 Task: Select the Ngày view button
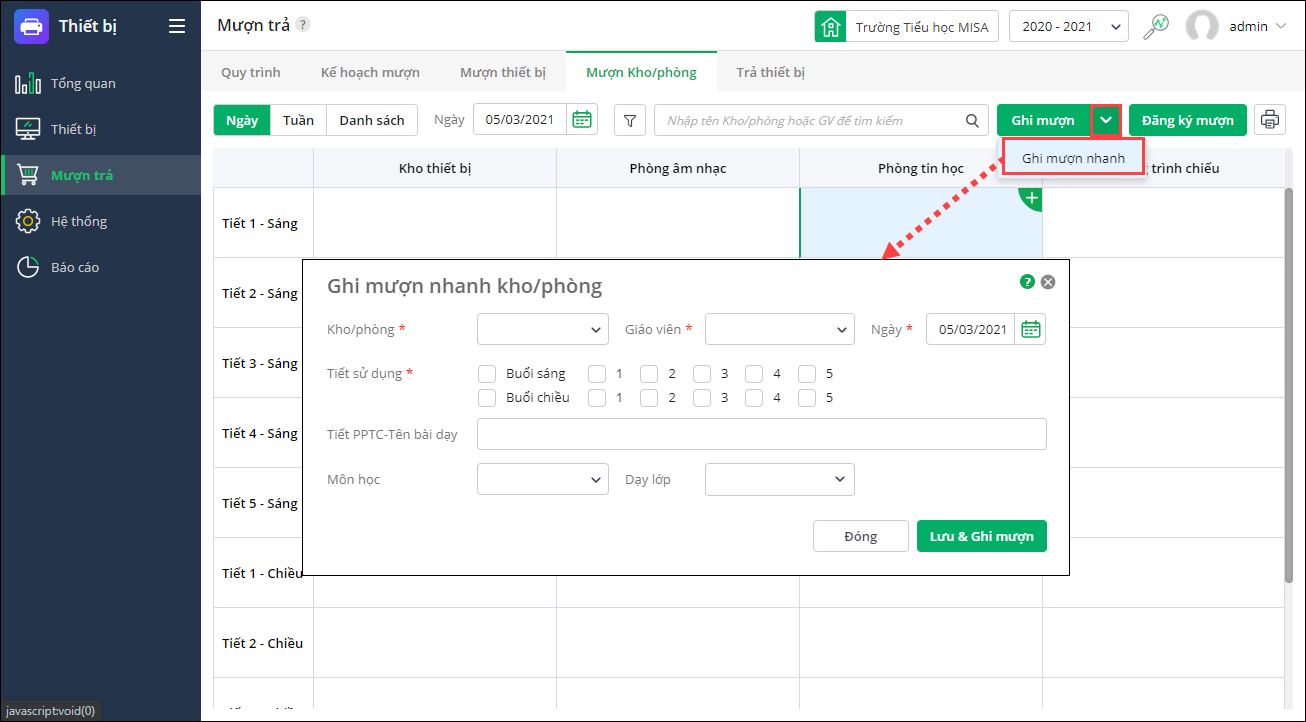(x=242, y=120)
